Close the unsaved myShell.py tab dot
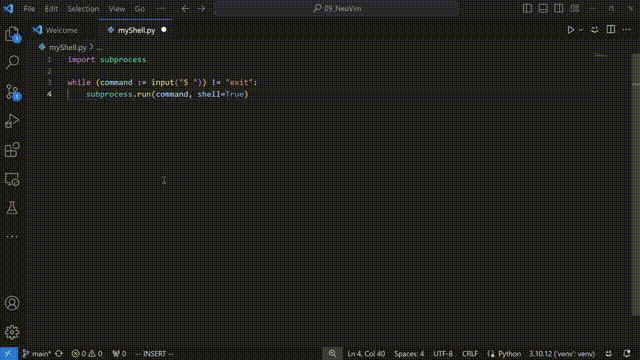Screen dimensions: 640x360 coord(164,30)
